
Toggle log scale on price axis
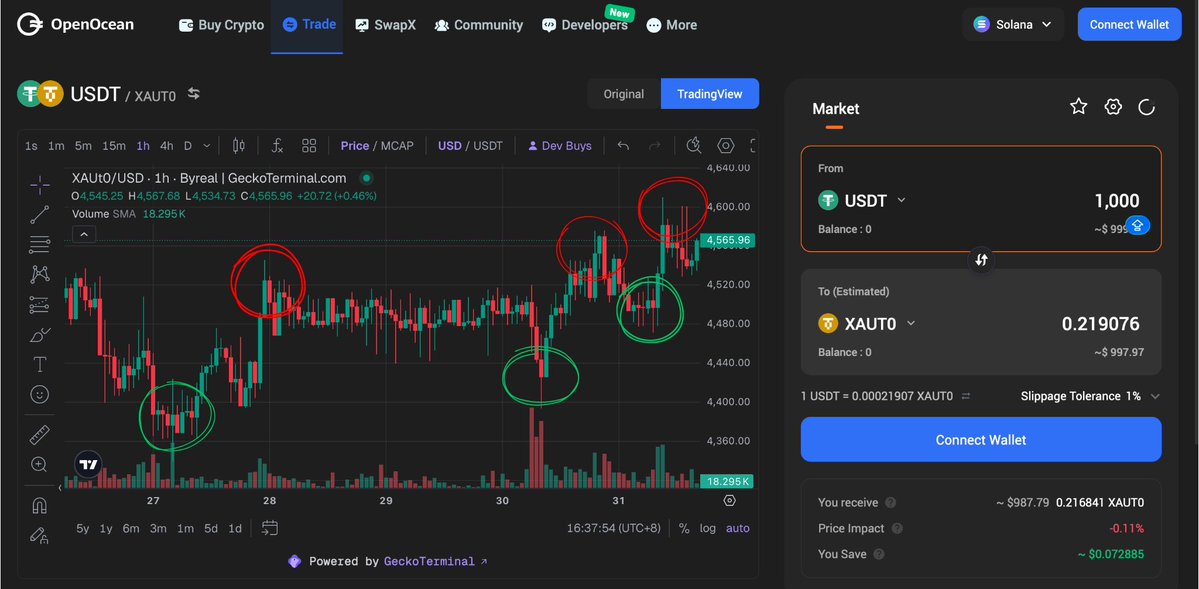tap(707, 529)
